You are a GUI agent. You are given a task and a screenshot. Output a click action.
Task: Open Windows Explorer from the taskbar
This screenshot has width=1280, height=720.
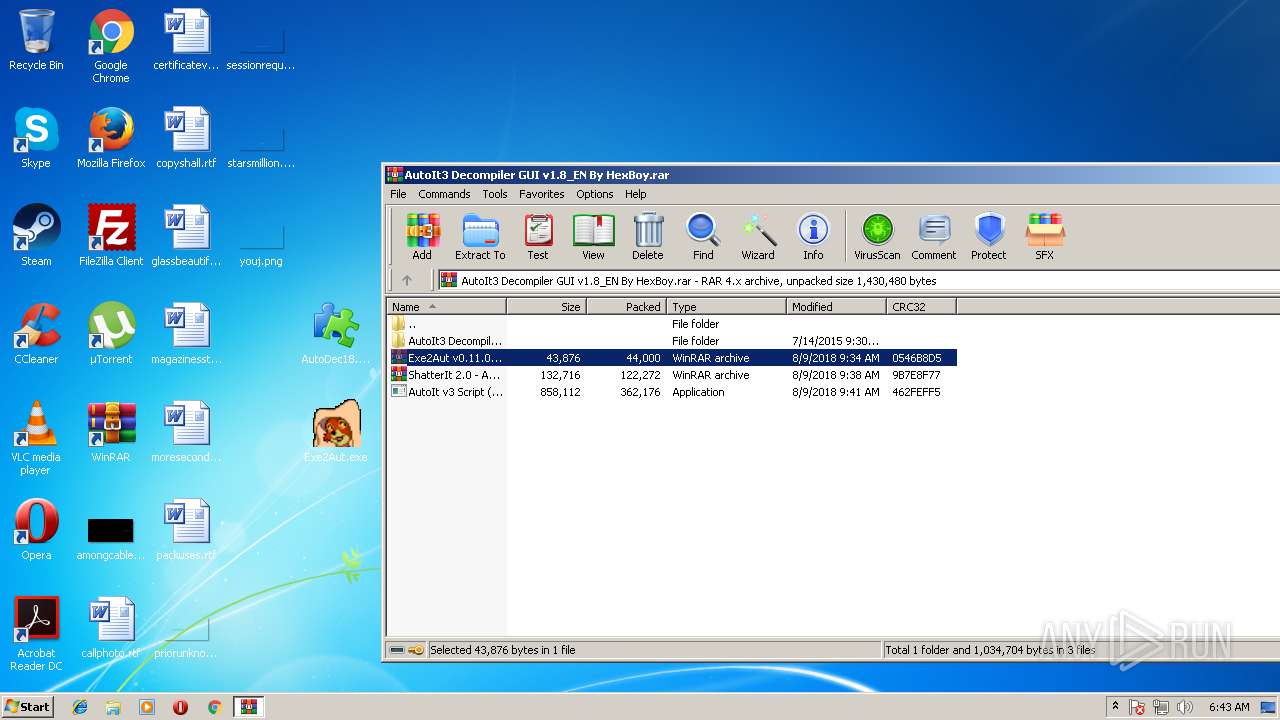tap(113, 707)
